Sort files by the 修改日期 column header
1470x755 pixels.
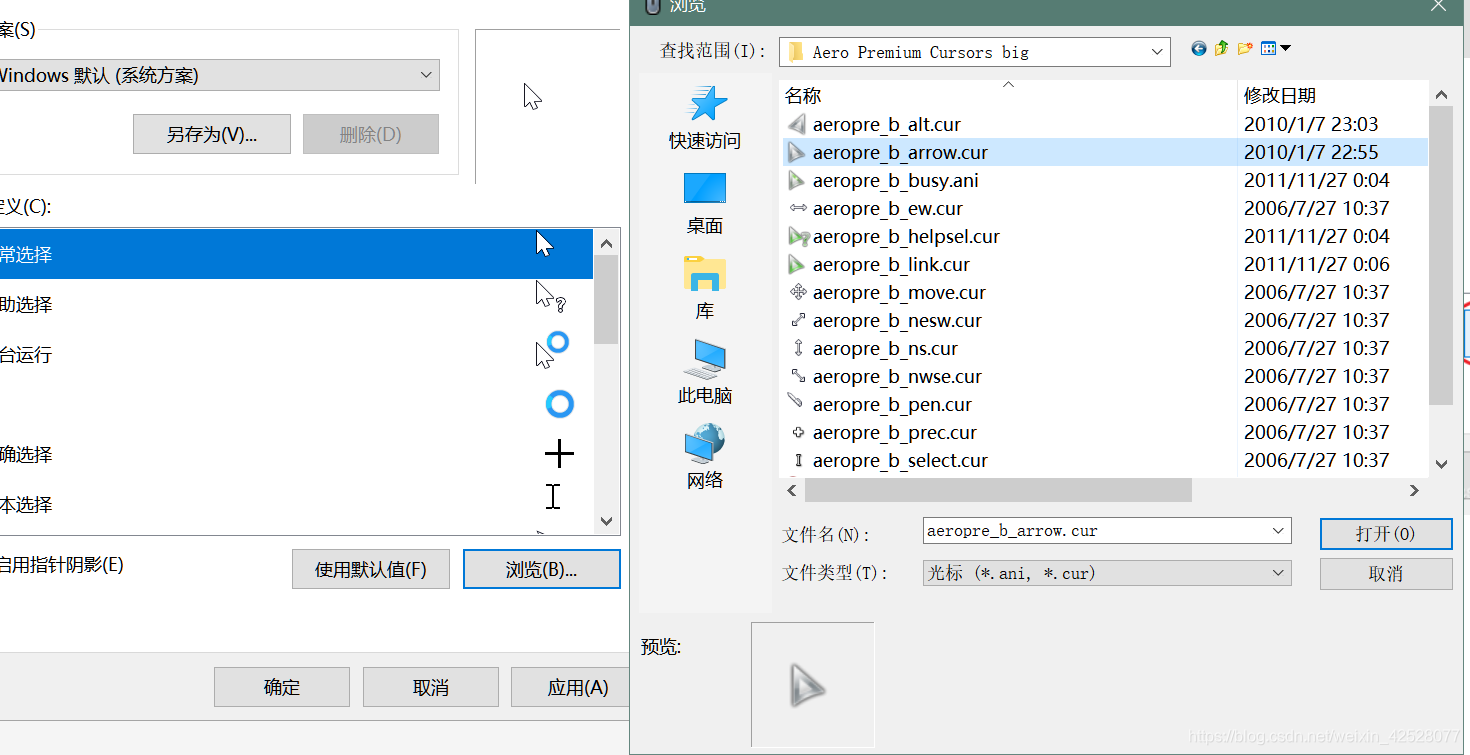[x=1332, y=95]
